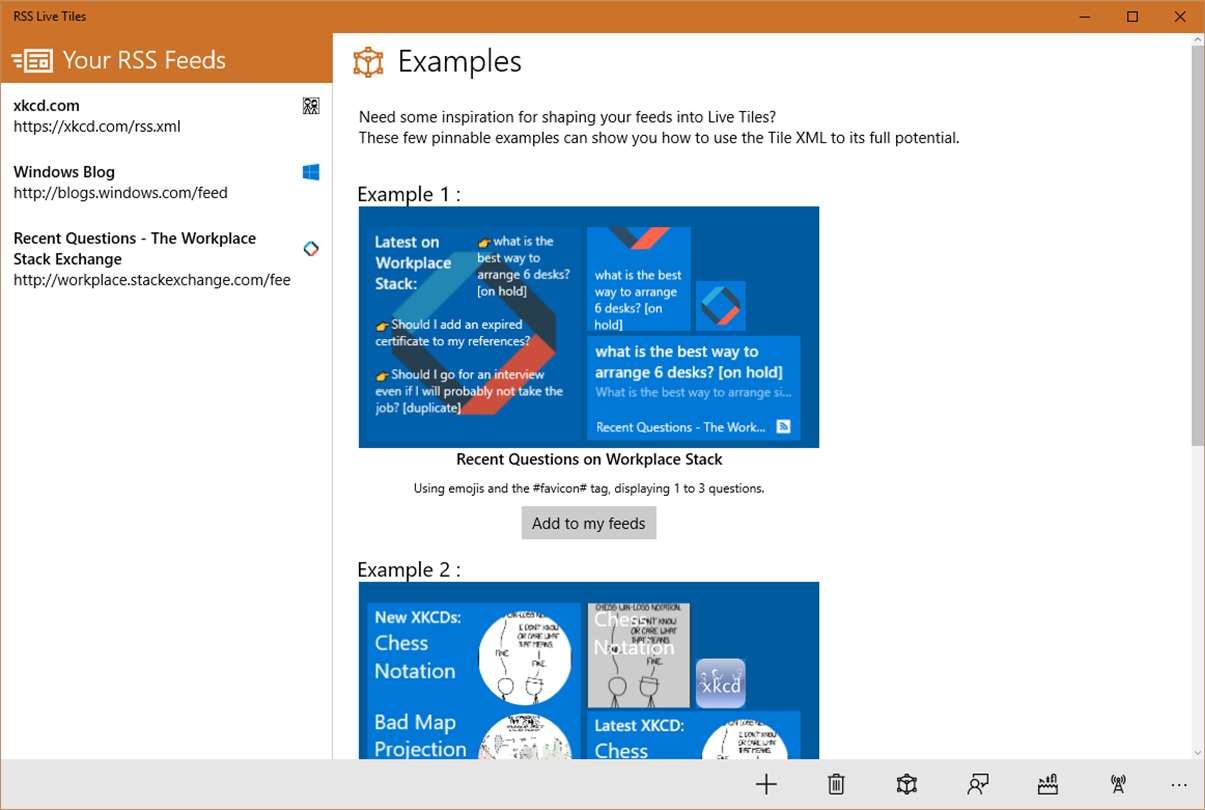1205x810 pixels.
Task: Click the Windows Blog logo icon
Action: pyautogui.click(x=311, y=172)
